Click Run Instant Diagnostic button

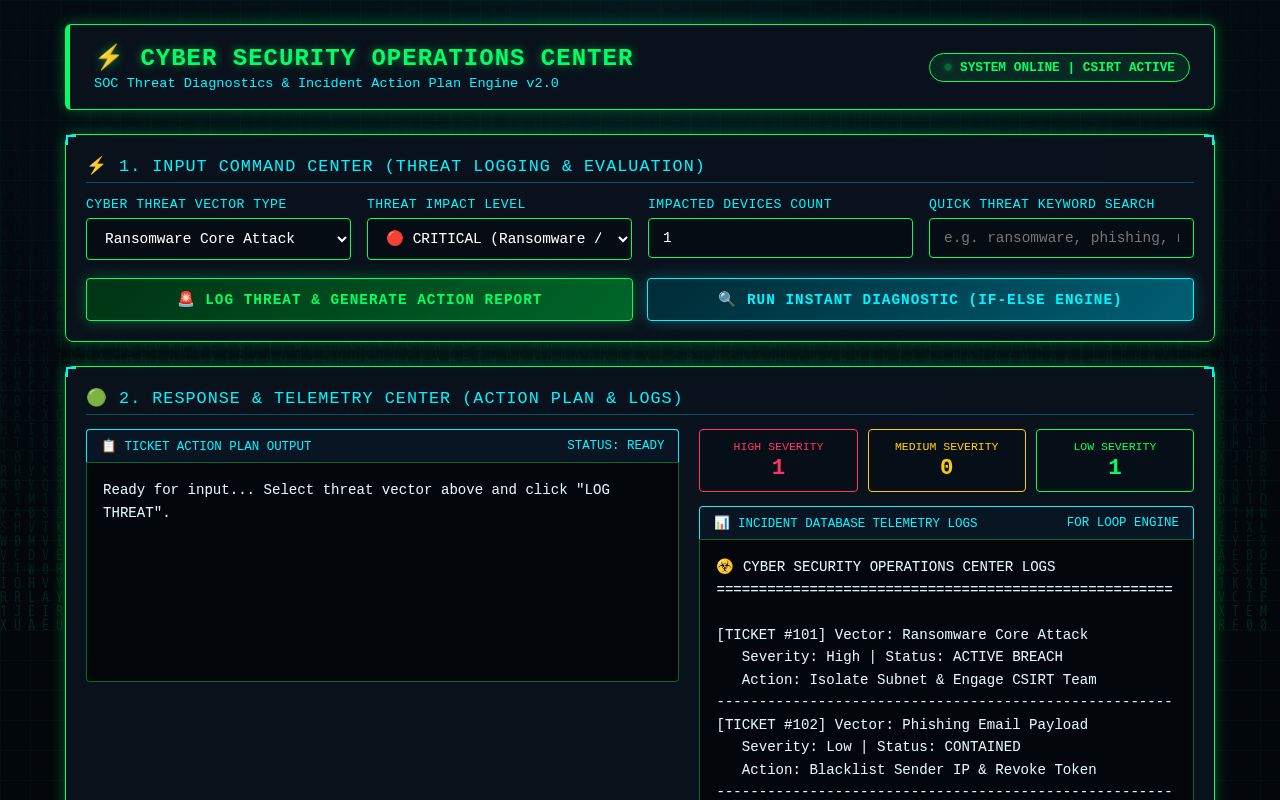click(920, 299)
